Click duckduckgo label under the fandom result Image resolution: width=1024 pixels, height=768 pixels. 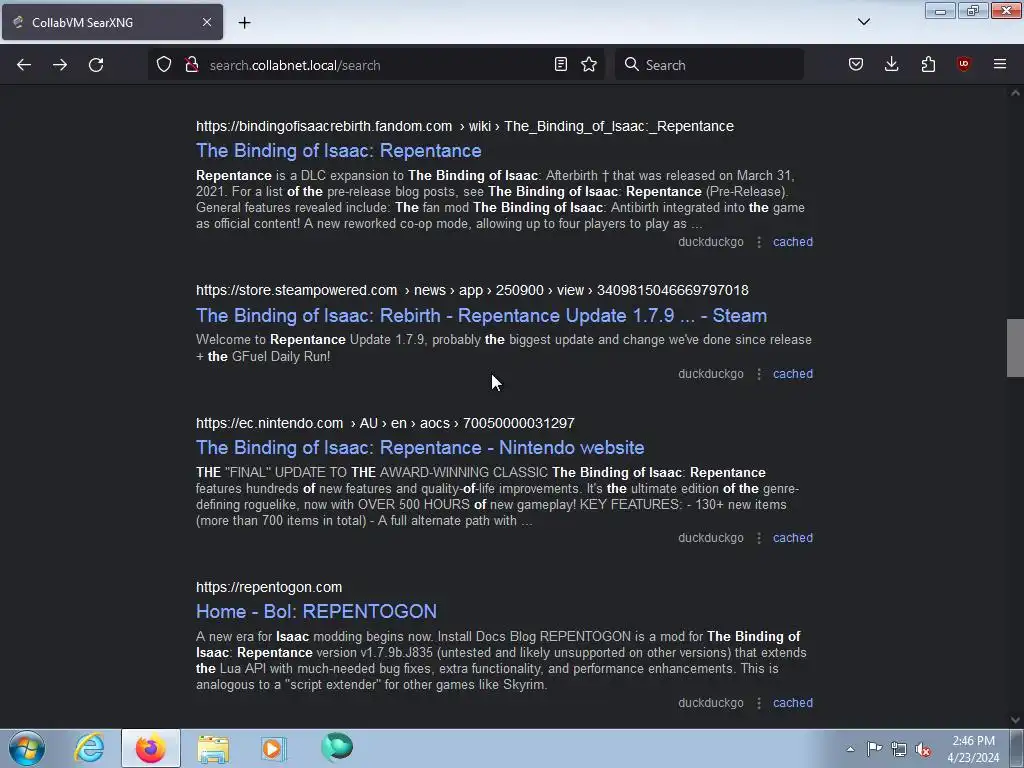click(711, 242)
